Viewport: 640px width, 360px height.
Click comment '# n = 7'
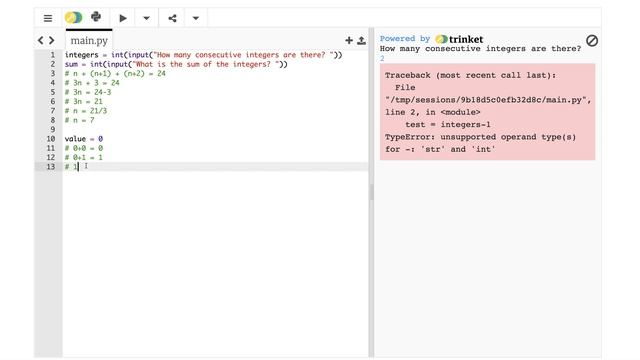coord(80,120)
